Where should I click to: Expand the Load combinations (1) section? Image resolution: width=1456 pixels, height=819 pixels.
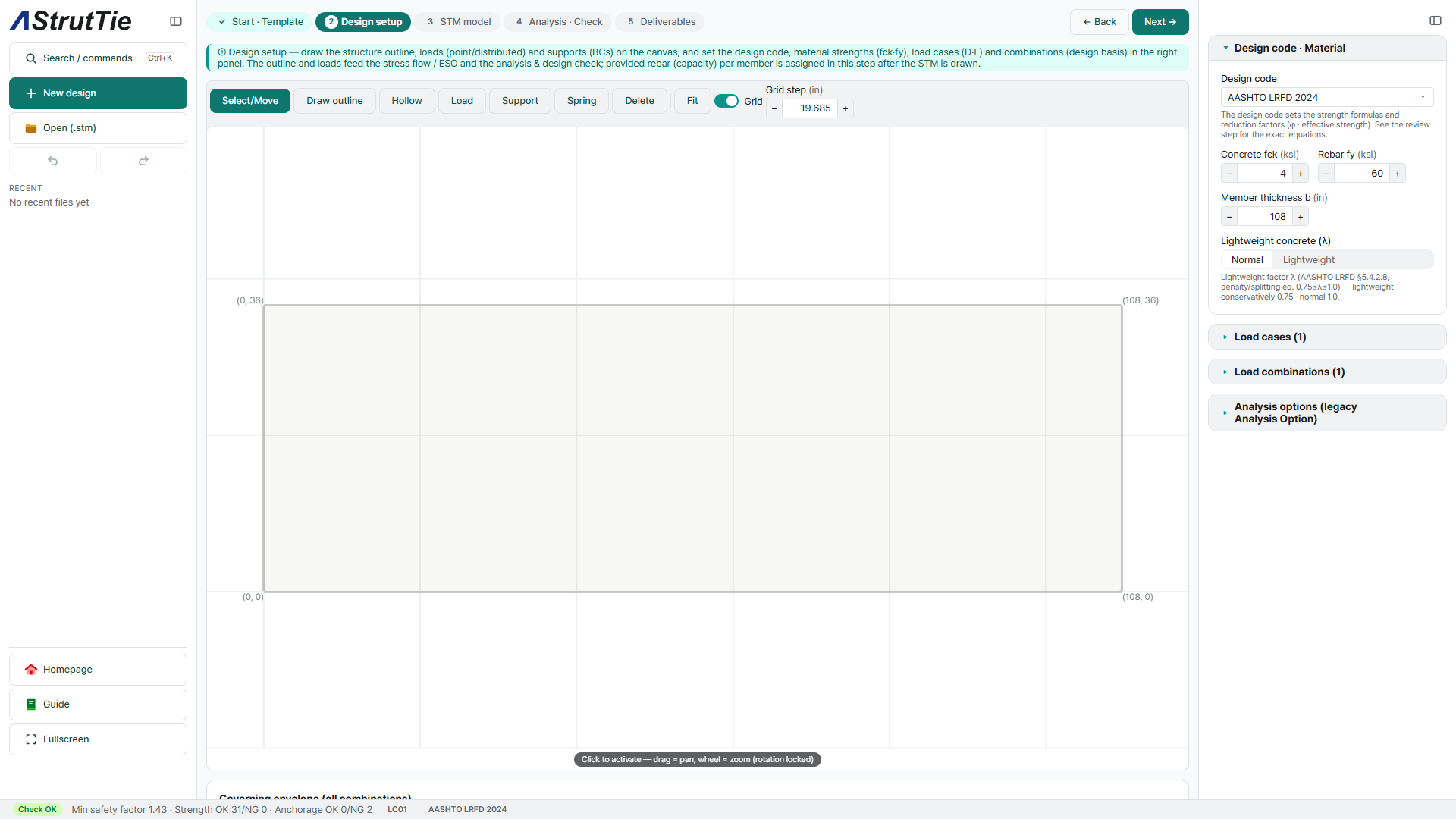coord(1327,372)
